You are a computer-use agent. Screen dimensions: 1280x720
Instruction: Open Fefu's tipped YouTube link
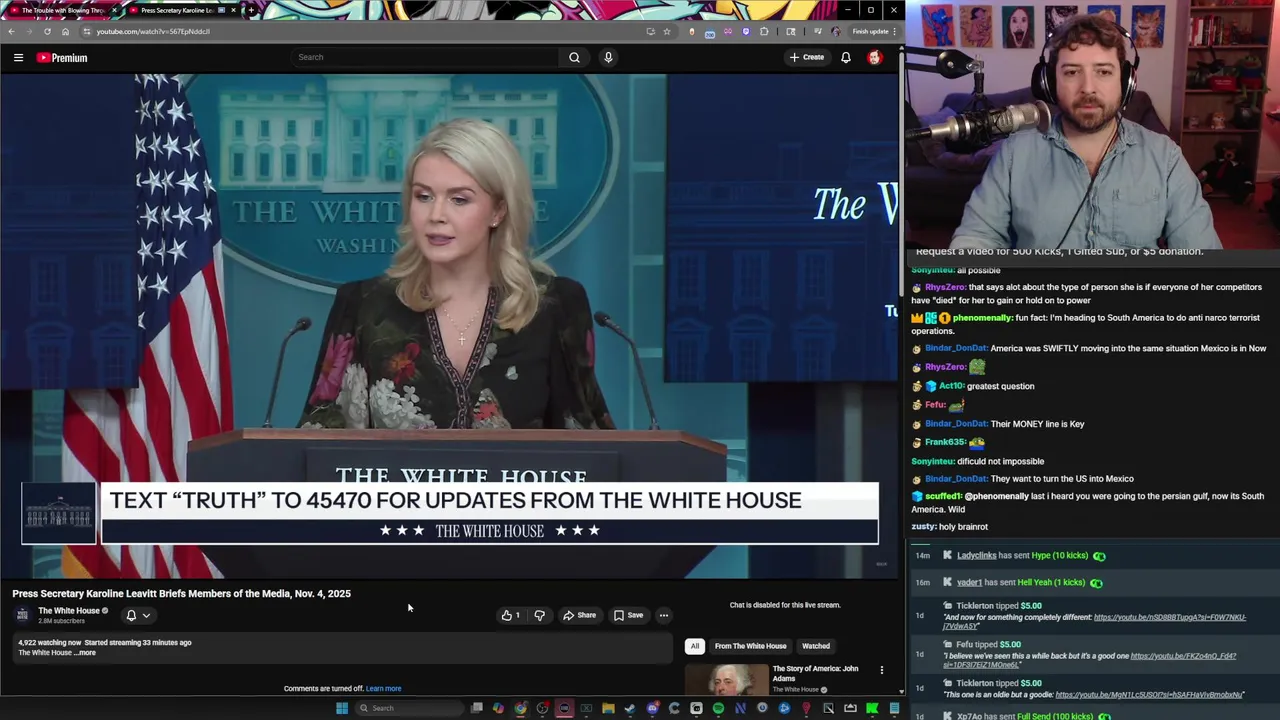(x=1183, y=656)
